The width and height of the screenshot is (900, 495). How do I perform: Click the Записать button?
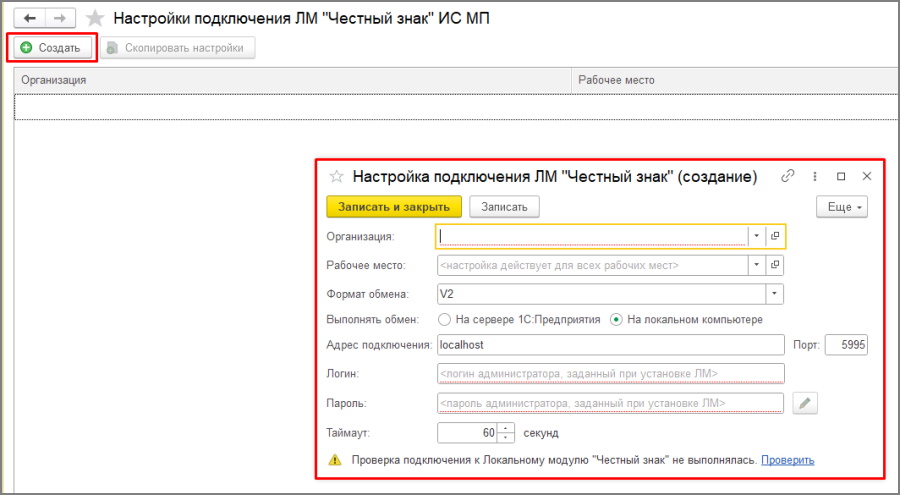coord(504,207)
